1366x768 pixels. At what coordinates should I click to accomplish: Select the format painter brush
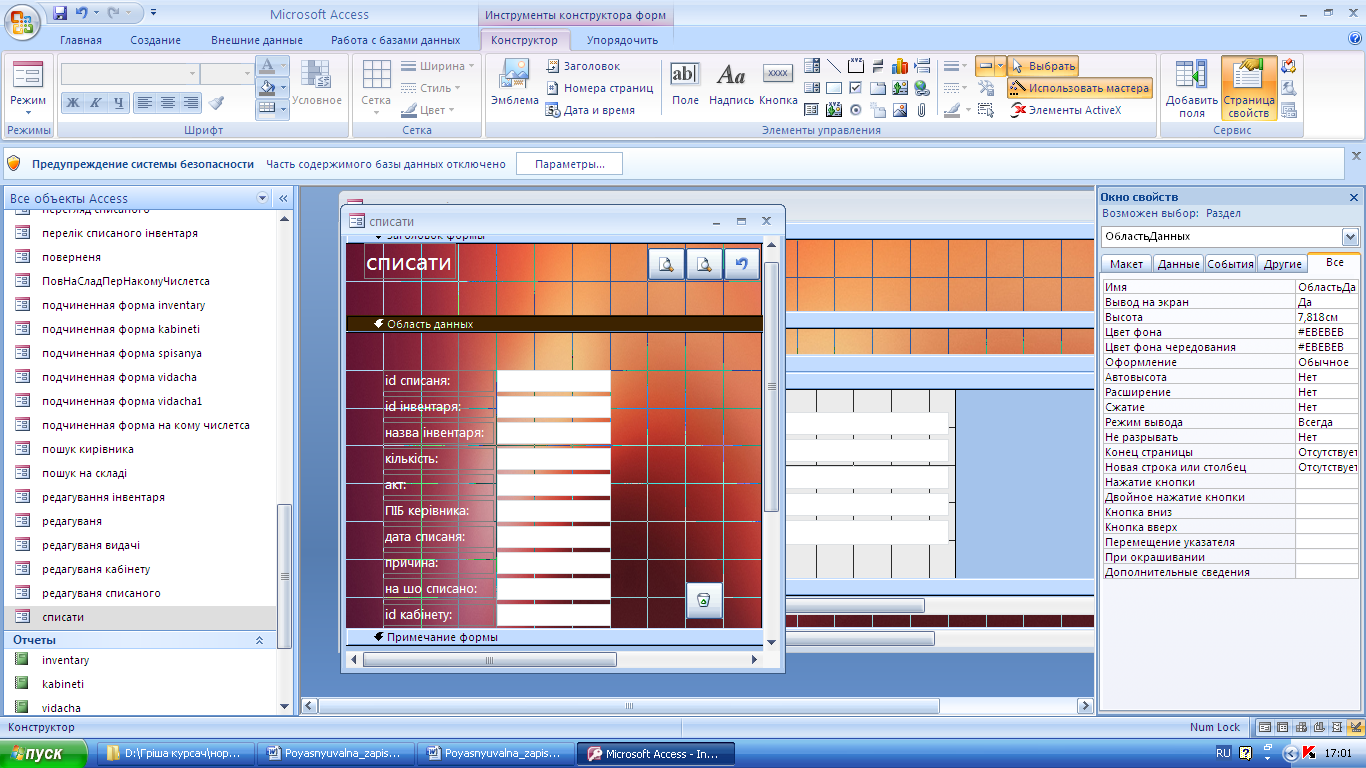pyautogui.click(x=217, y=102)
